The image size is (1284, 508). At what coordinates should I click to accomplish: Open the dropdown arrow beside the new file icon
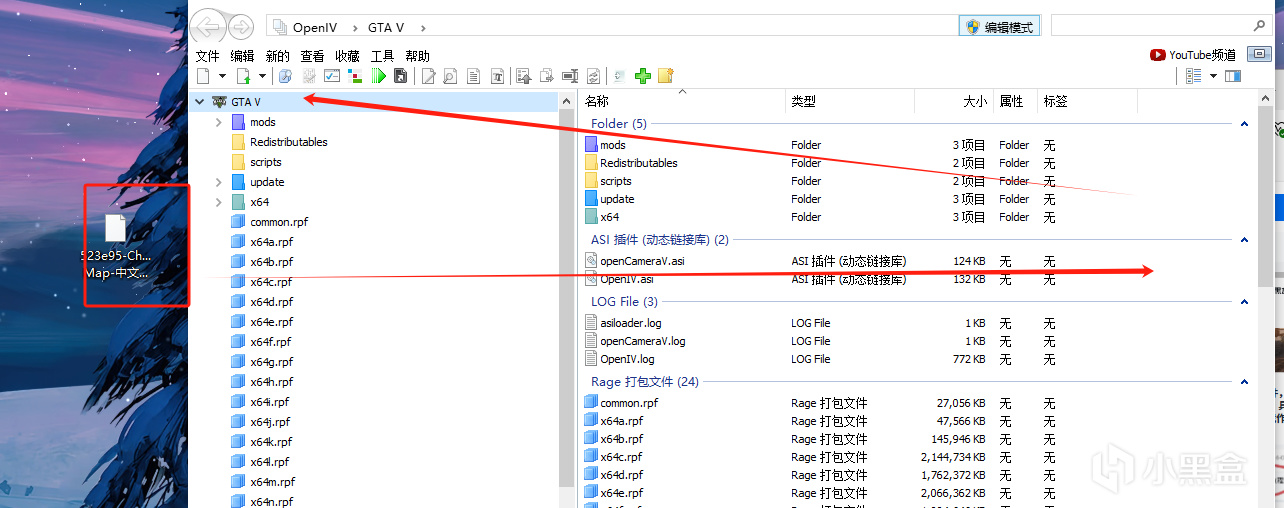click(x=223, y=76)
